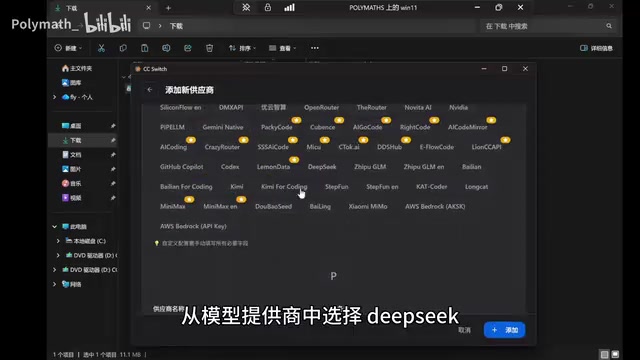
Task: Choose the Nvidia provider preset
Action: click(458, 107)
